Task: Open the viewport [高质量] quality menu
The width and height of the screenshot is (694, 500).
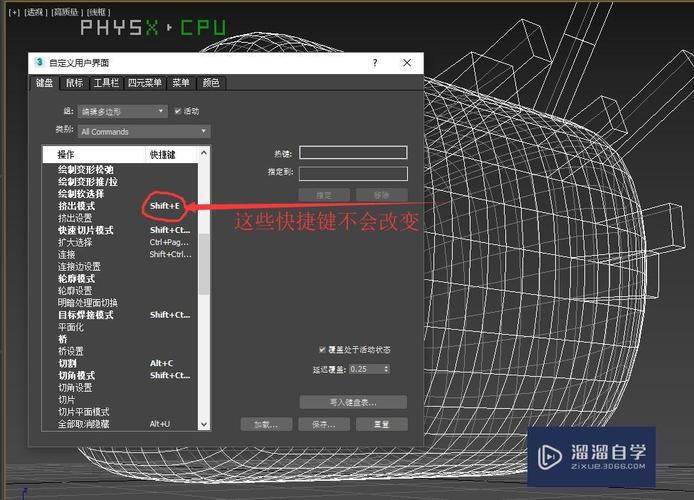Action: coord(67,12)
